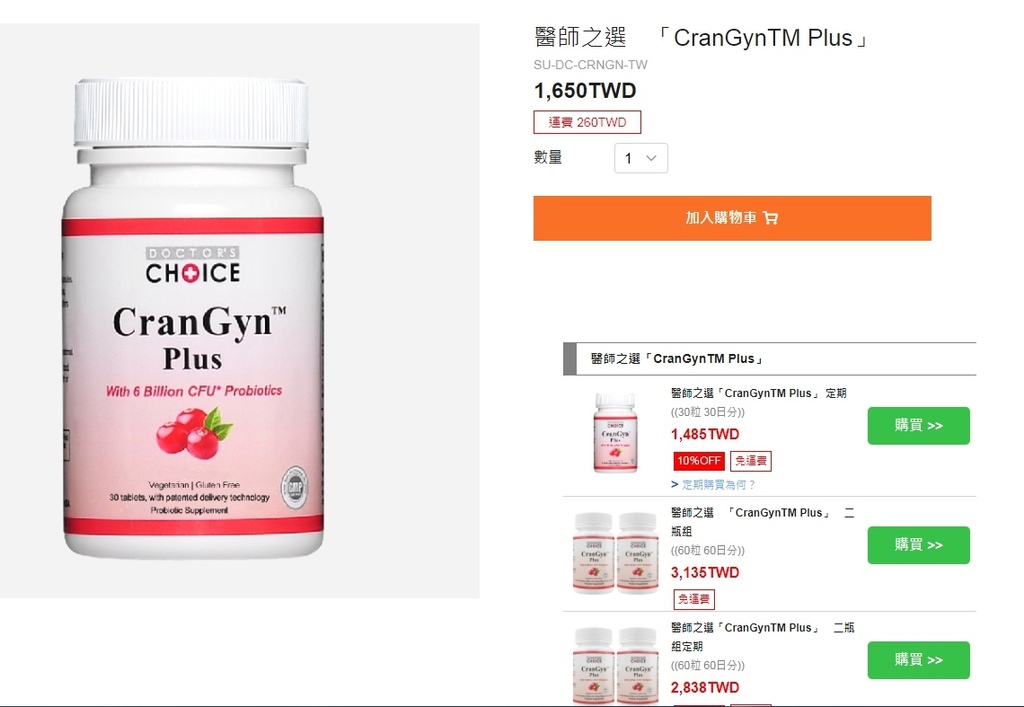1024x707 pixels.
Task: Click the 醫師之選「CranGynTM Plus」section header tab
Action: (769, 358)
